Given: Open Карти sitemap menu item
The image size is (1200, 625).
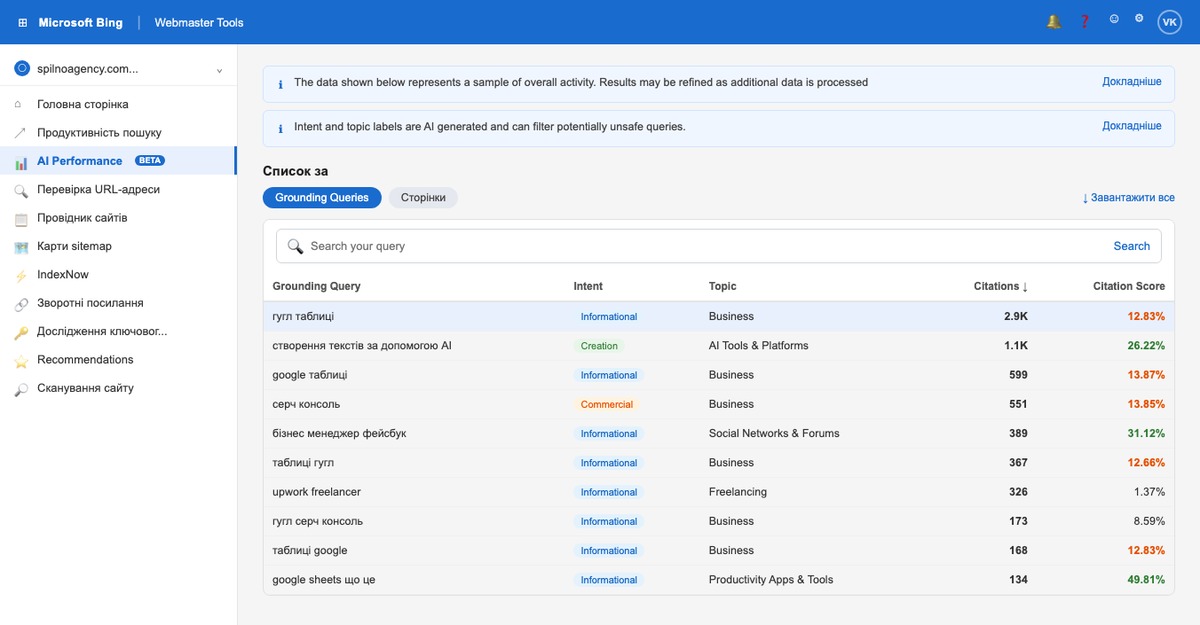Looking at the screenshot, I should click(x=118, y=247).
